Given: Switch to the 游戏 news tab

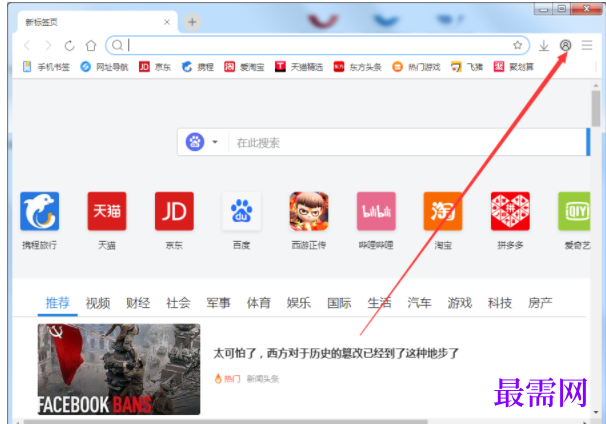Looking at the screenshot, I should (460, 303).
